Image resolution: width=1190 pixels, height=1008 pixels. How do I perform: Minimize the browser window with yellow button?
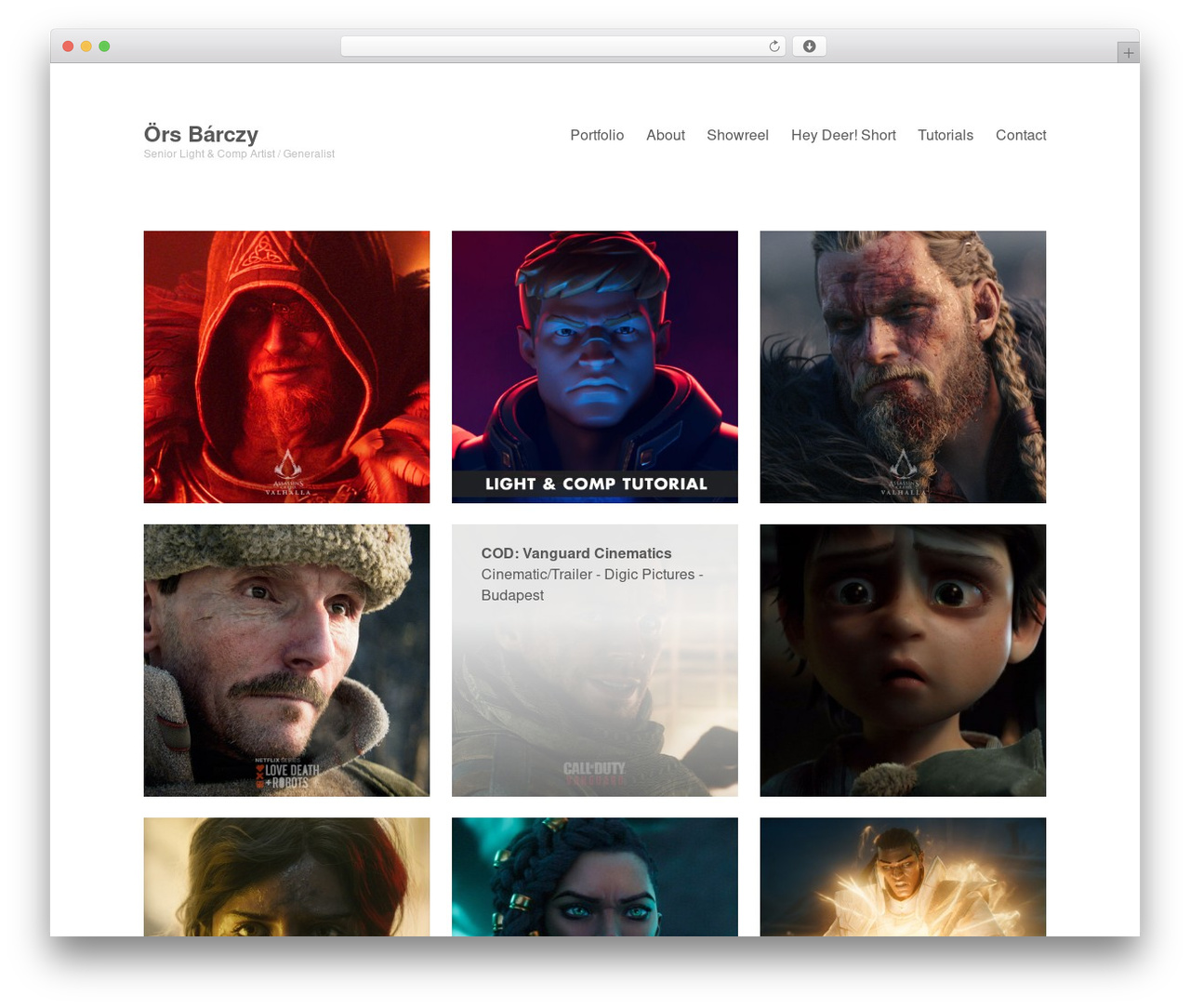[86, 46]
